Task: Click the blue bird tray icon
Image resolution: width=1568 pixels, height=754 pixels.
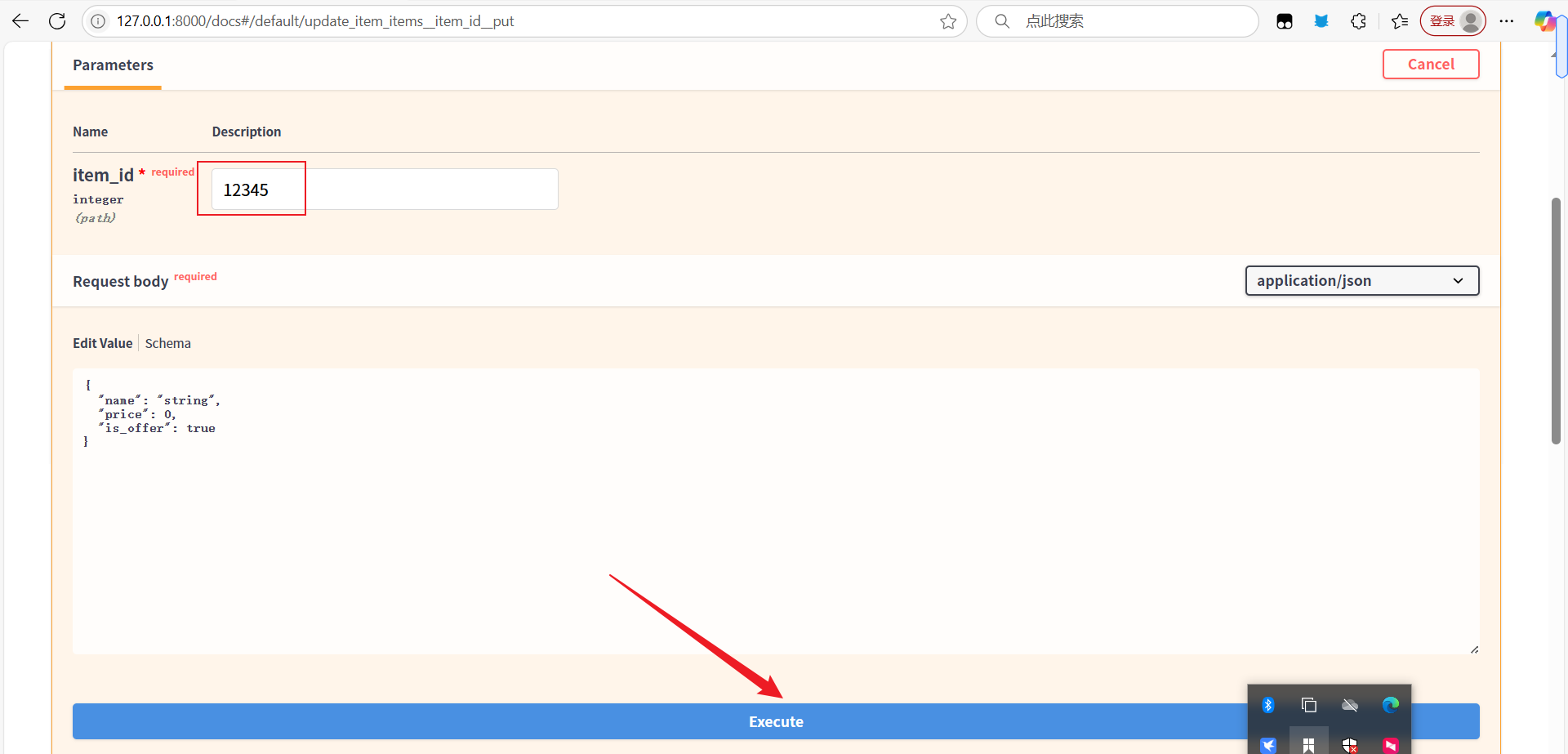Action: point(1268,745)
